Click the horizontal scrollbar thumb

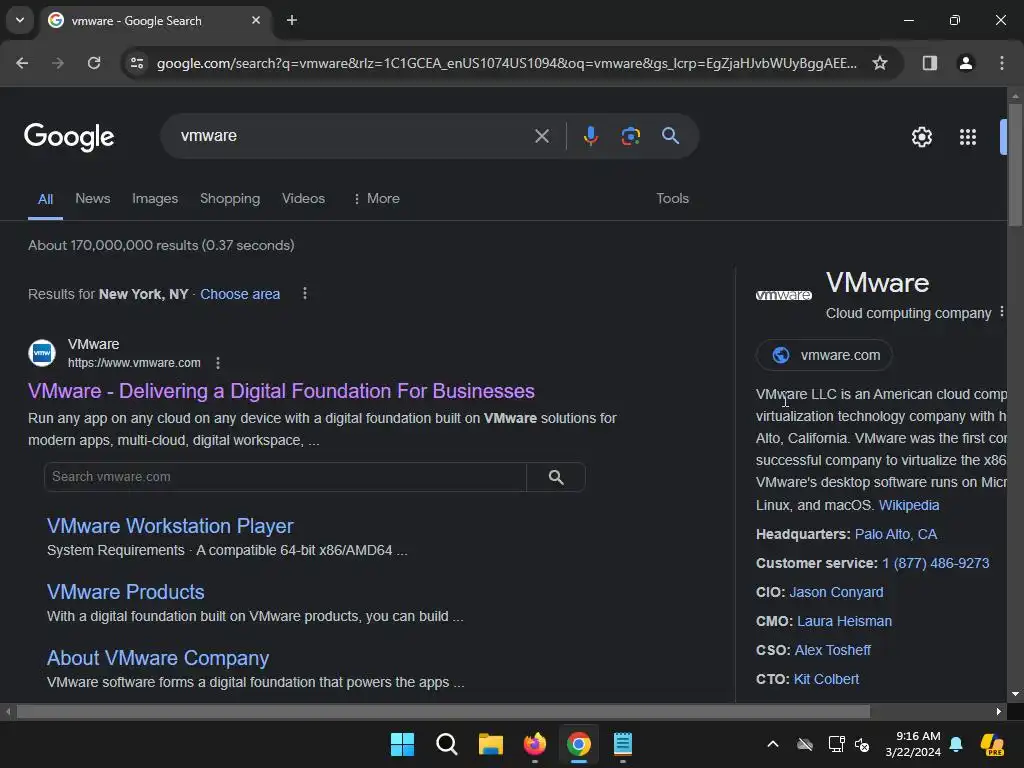[443, 711]
